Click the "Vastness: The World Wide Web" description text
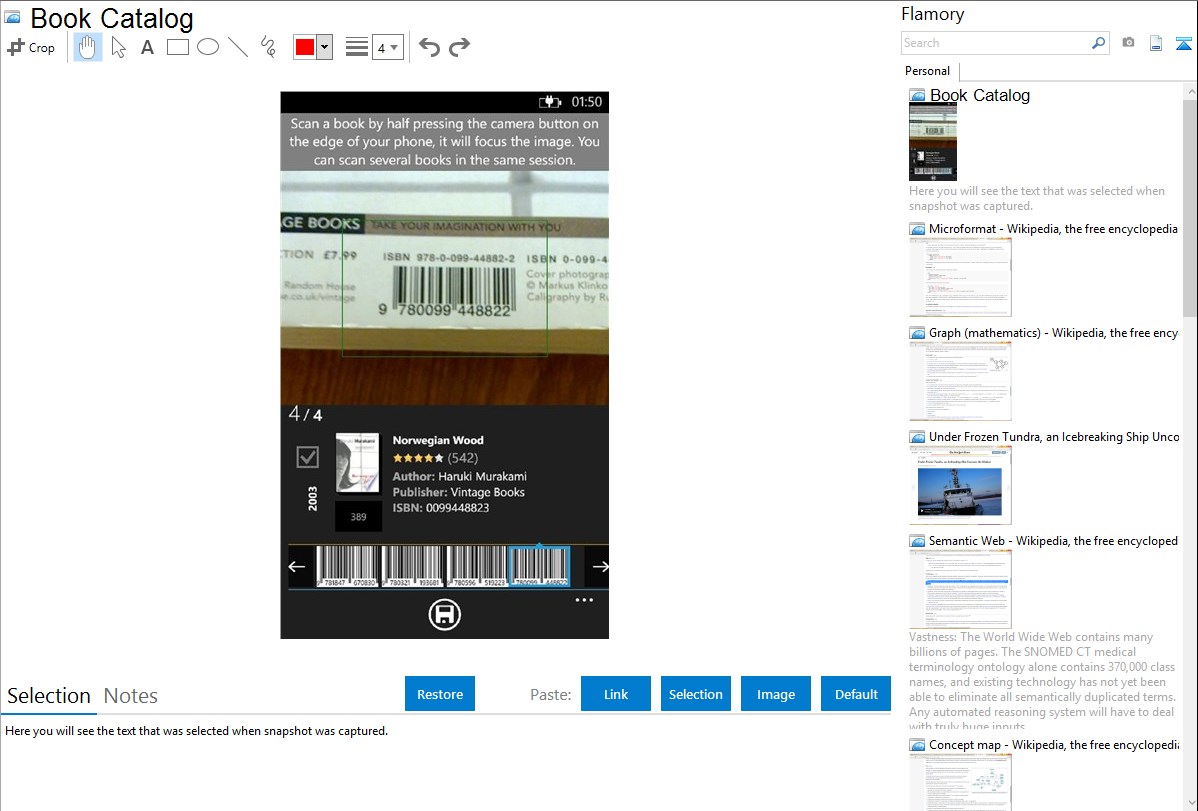The width and height of the screenshot is (1198, 811). pos(1042,682)
